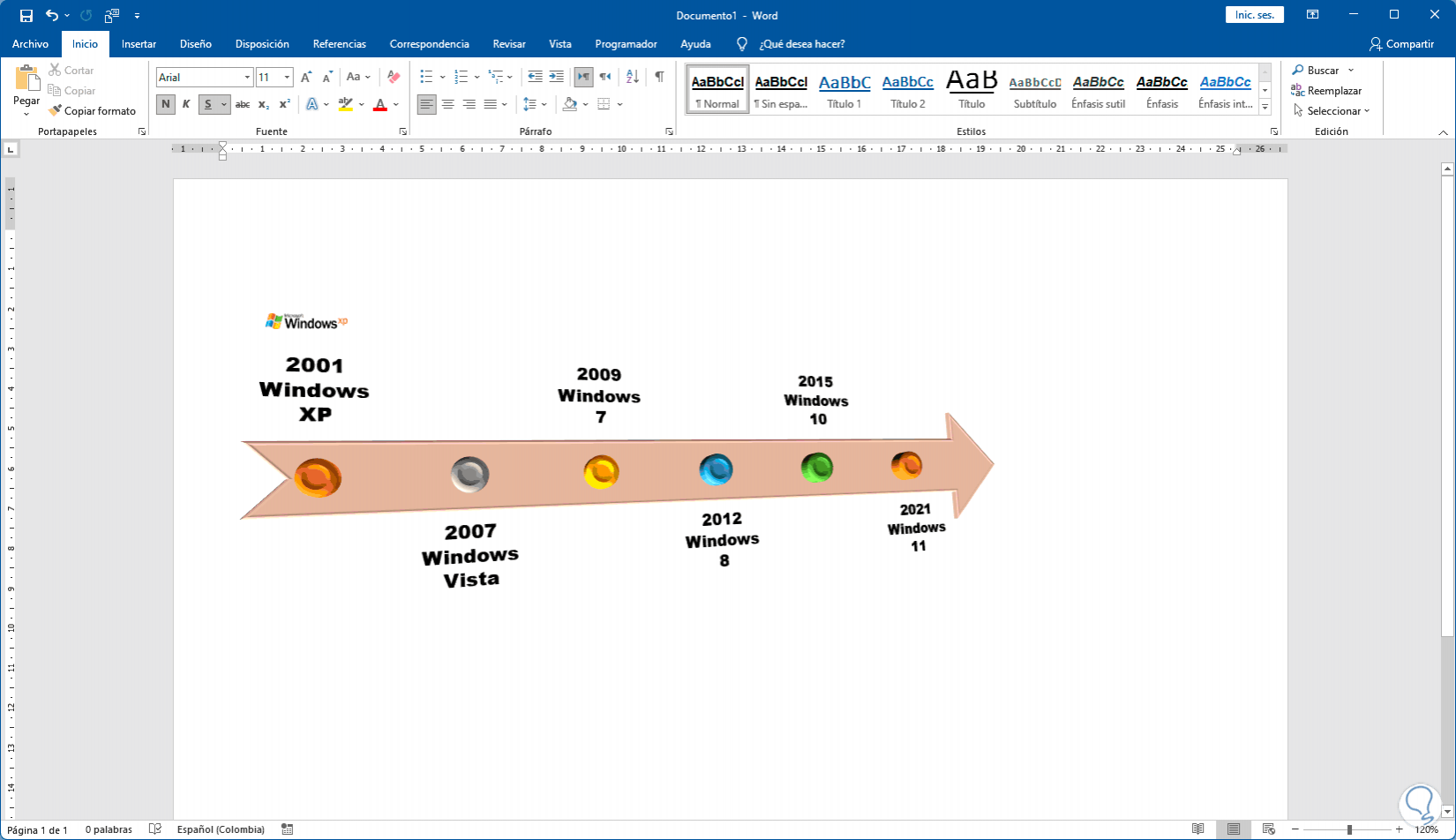1456x840 pixels.
Task: Open the Estilos pane launcher
Action: pos(1274,131)
